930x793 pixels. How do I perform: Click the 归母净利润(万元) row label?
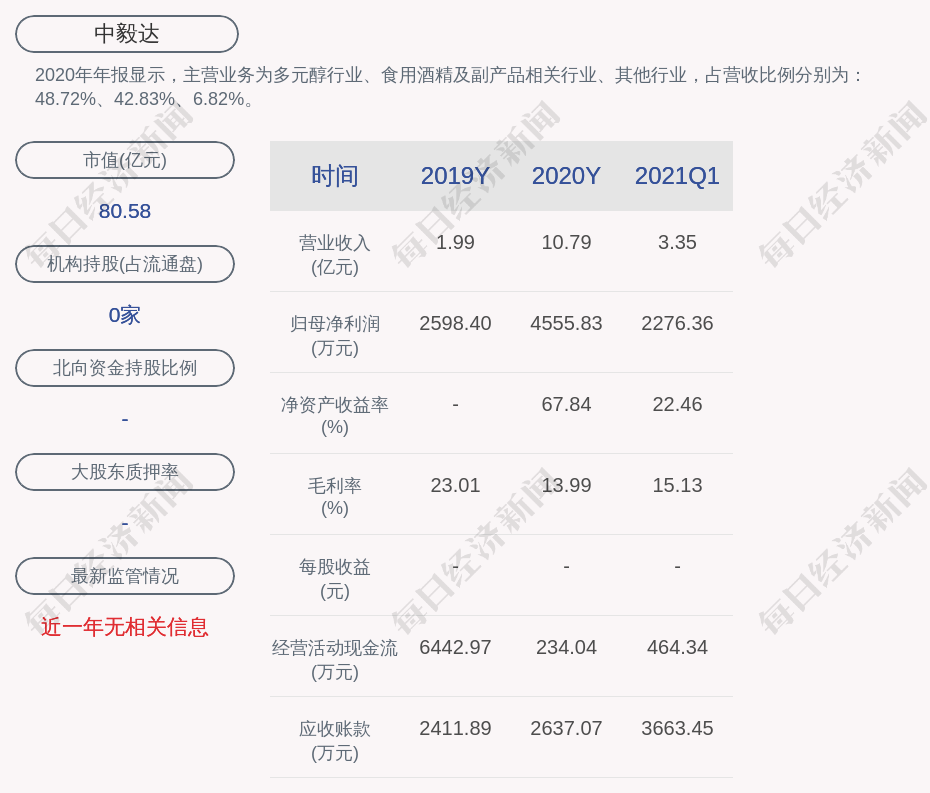[x=335, y=336]
